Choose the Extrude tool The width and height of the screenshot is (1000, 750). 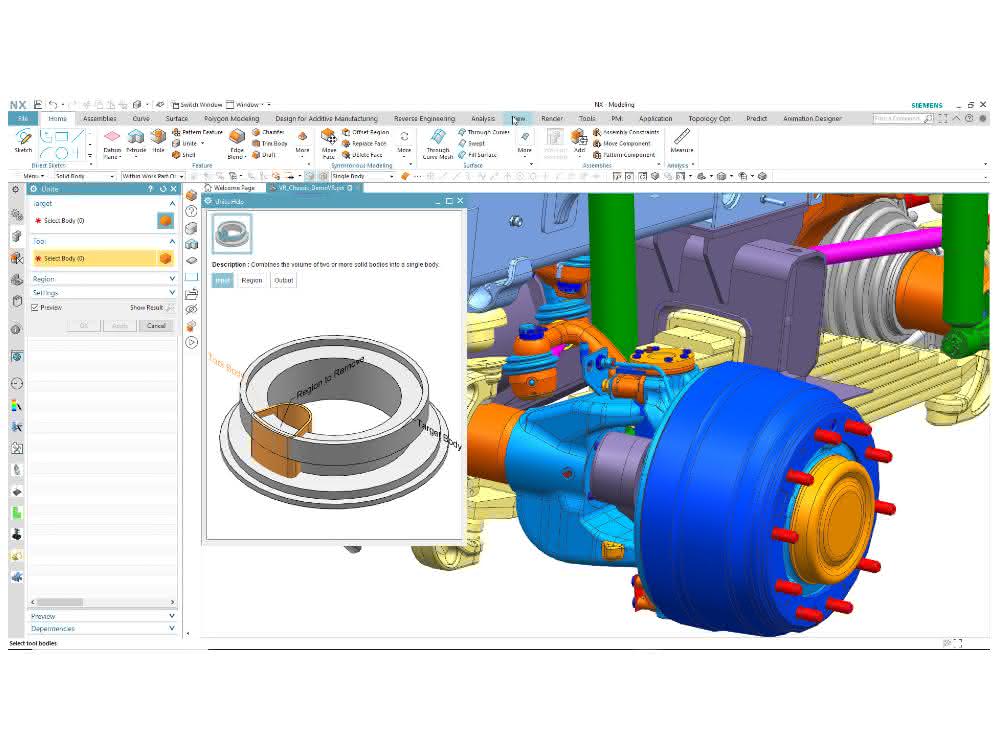pos(136,141)
